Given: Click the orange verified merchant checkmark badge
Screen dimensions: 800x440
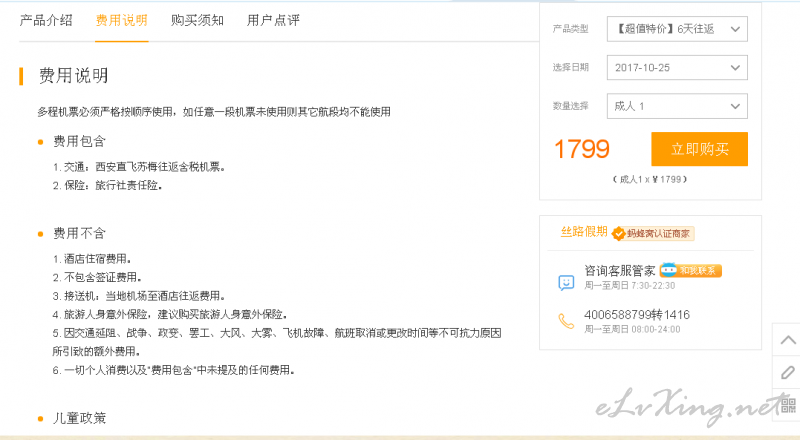Looking at the screenshot, I should coord(618,234).
